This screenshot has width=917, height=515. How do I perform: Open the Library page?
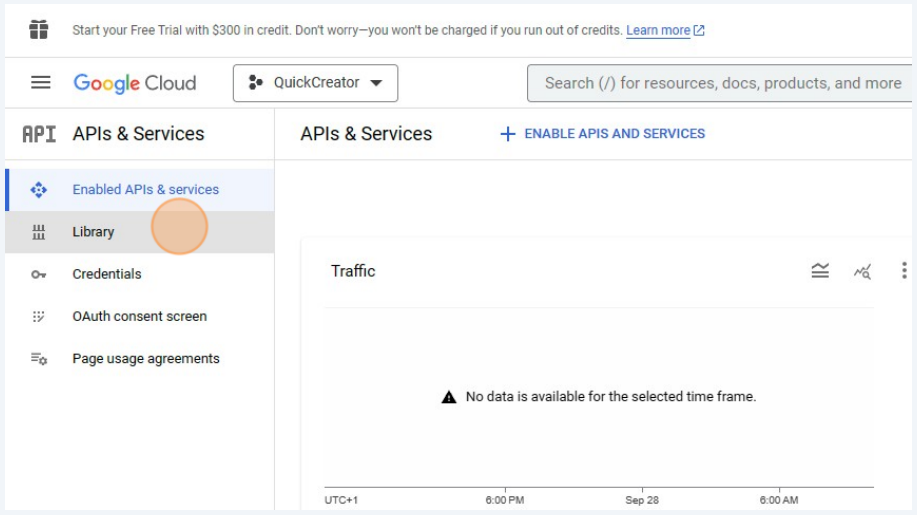(140, 232)
